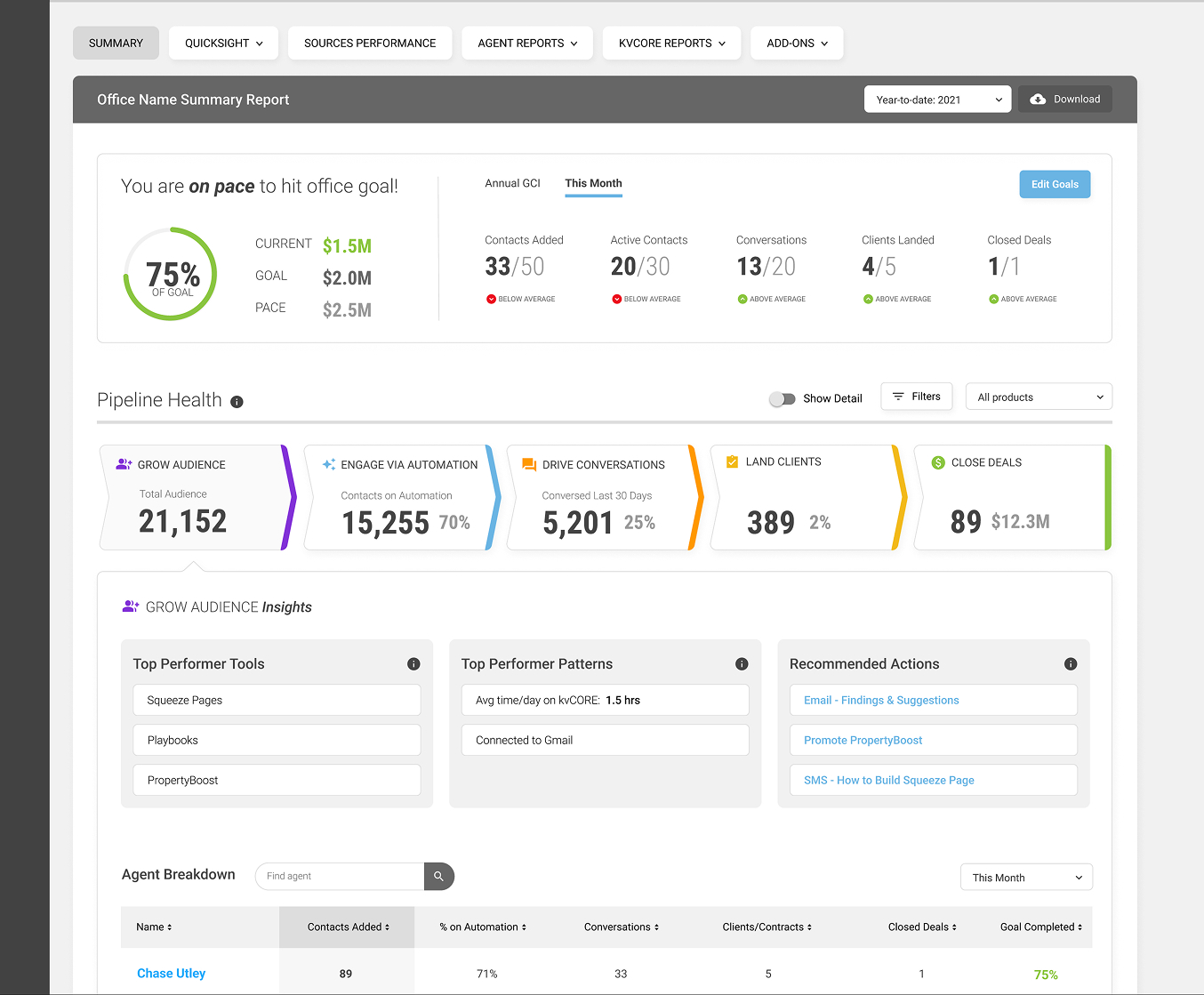1204x995 pixels.
Task: Click the Edit Goals button
Action: (1055, 184)
